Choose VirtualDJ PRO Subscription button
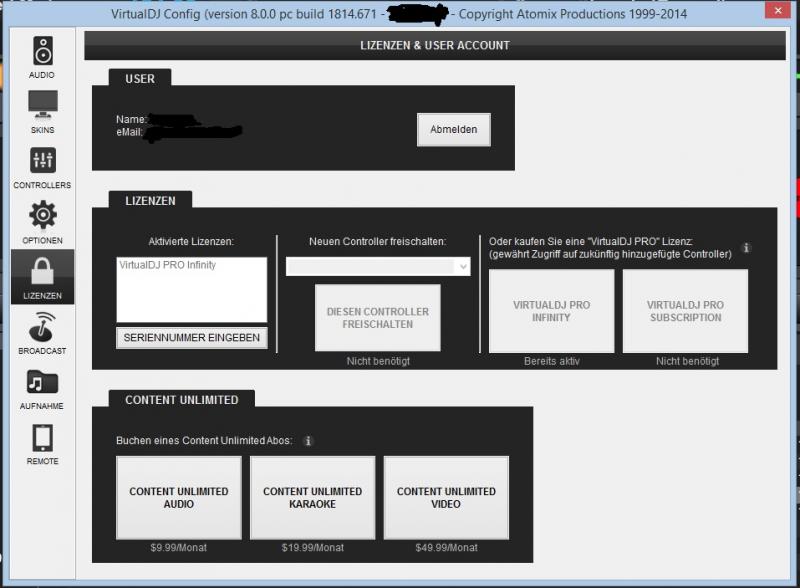This screenshot has height=588, width=800. point(685,311)
